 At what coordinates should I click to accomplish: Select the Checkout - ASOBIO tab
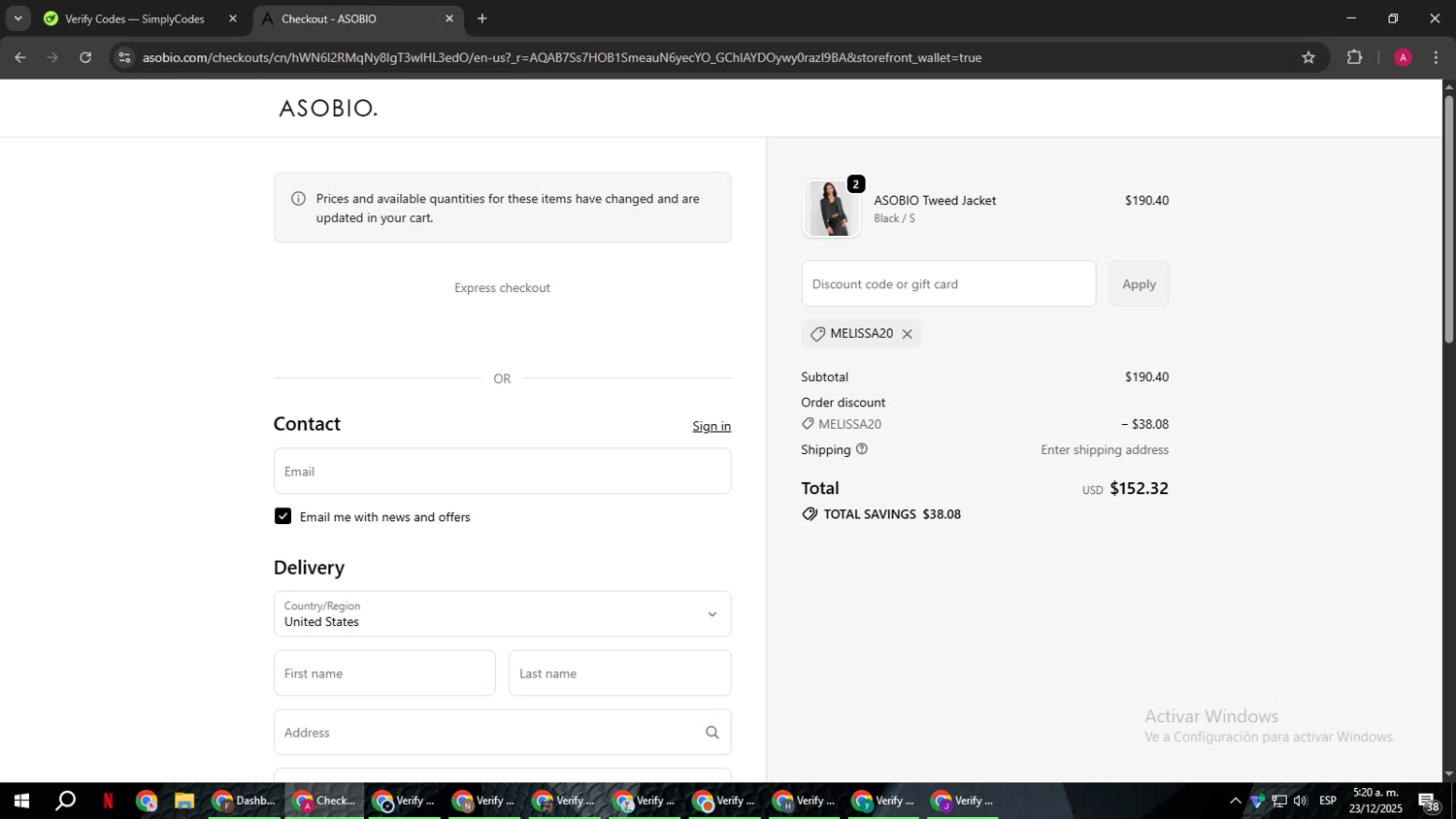[358, 18]
